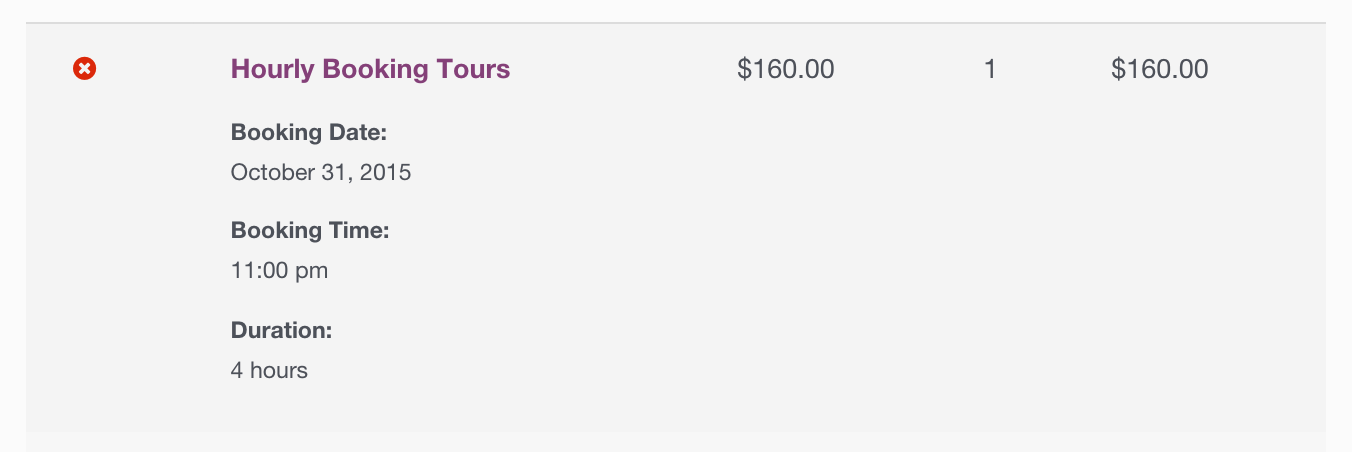Open the Hourly Booking Tours product link

point(370,69)
